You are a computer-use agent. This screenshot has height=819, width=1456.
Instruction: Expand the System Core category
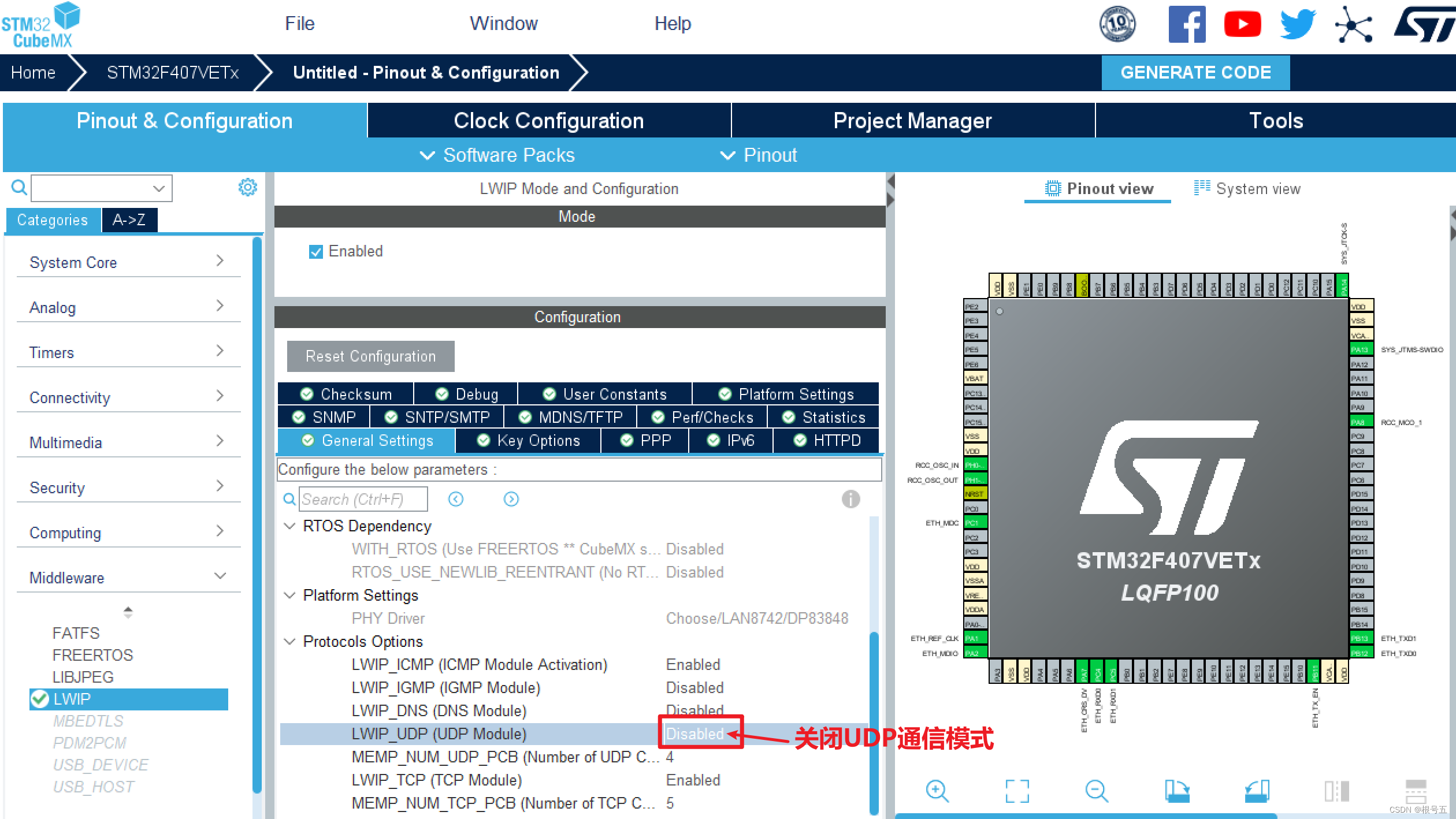coord(128,262)
